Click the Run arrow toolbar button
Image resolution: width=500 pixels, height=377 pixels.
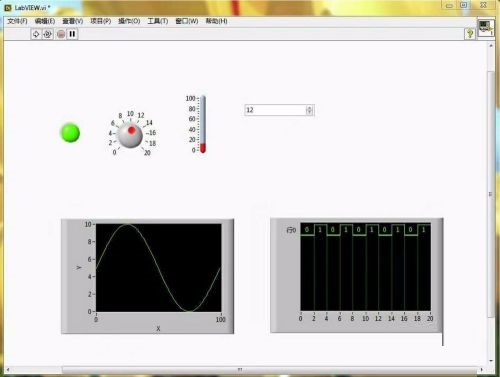(36, 34)
